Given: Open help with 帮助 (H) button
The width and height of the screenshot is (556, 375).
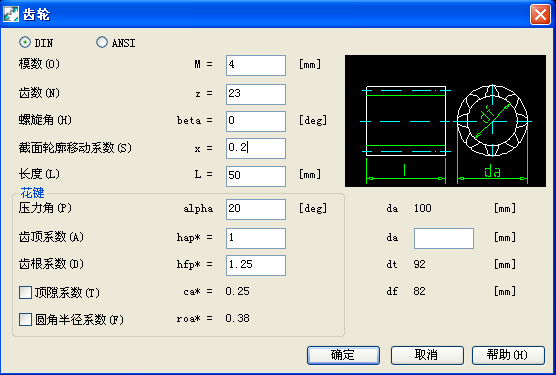Looking at the screenshot, I should point(508,355).
